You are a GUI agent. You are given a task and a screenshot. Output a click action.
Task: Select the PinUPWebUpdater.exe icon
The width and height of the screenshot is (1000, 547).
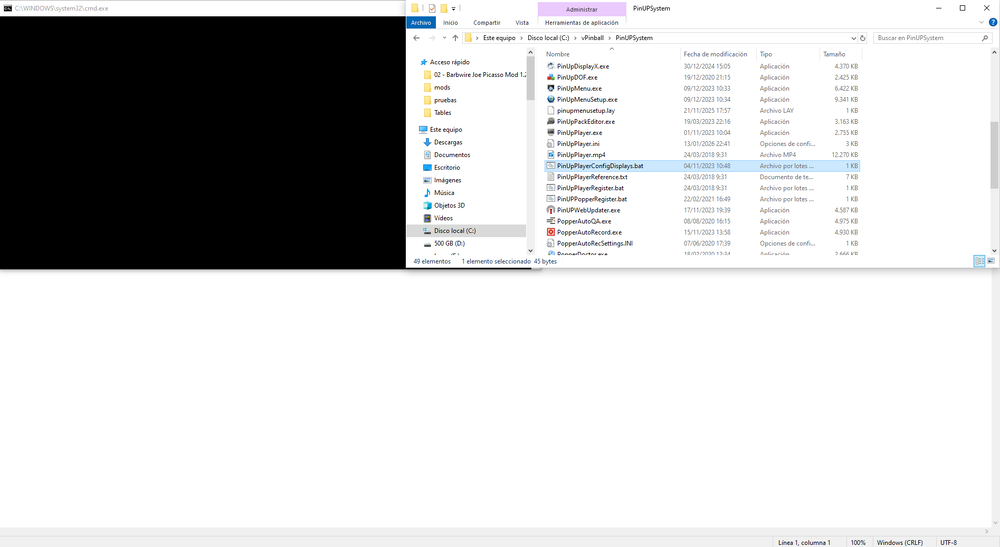tap(550, 210)
